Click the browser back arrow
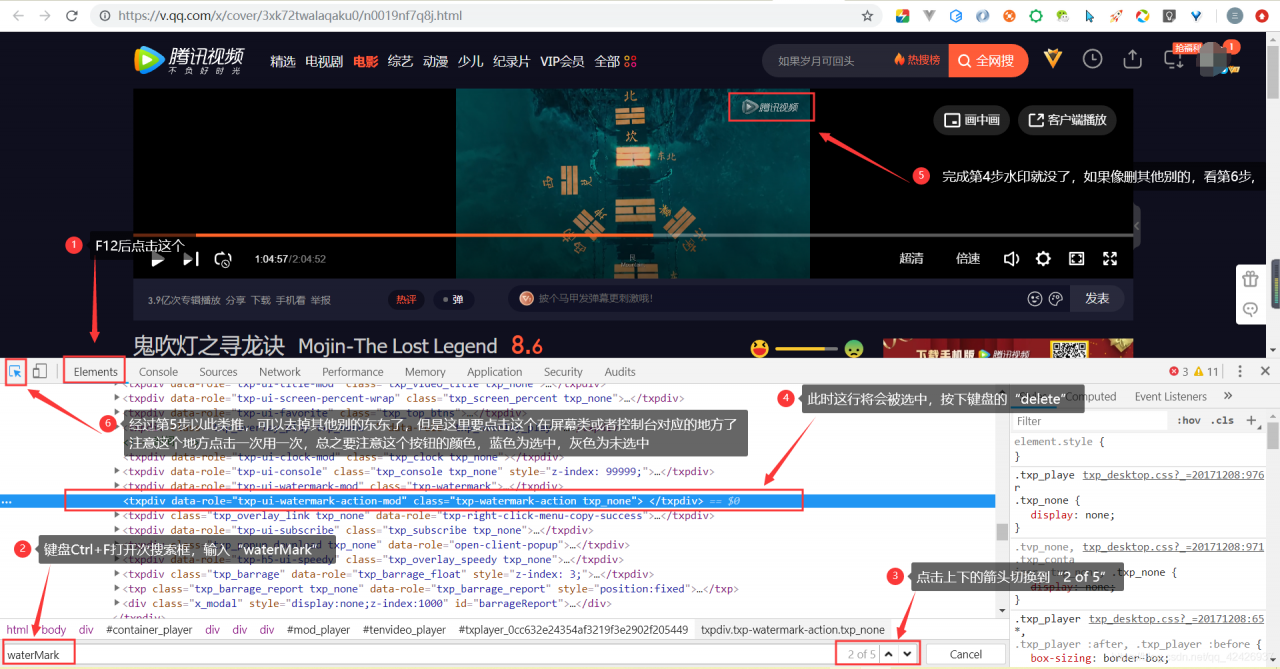Viewport: 1280px width, 669px height. tap(19, 16)
